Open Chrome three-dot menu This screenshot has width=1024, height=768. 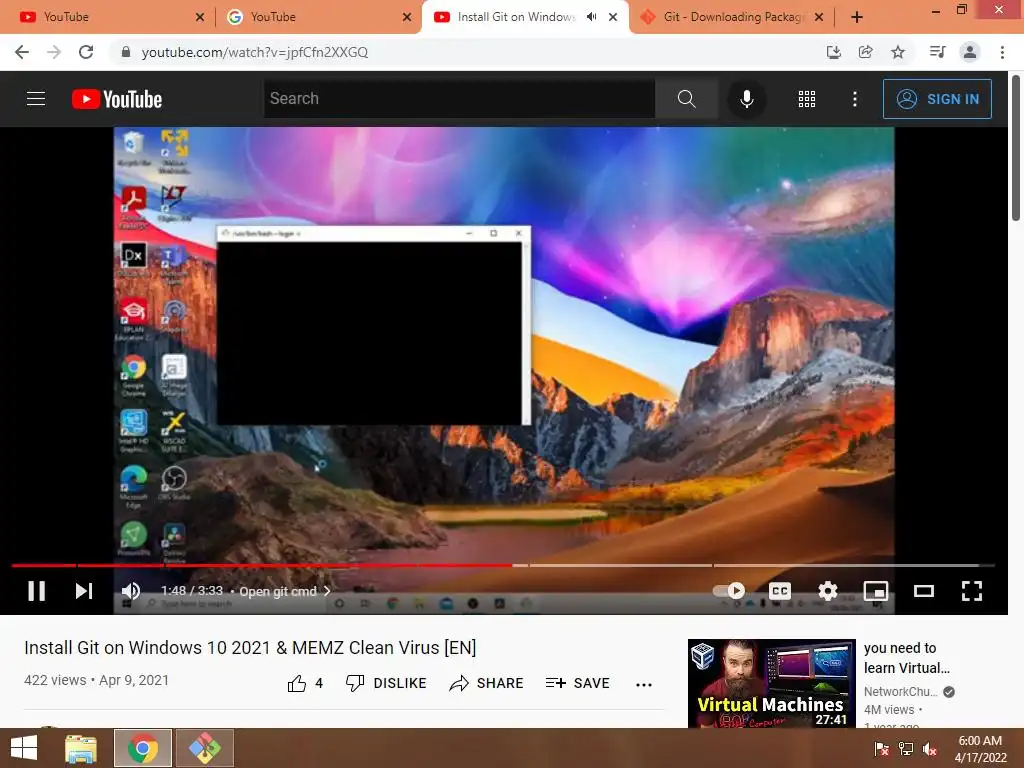tap(1002, 52)
